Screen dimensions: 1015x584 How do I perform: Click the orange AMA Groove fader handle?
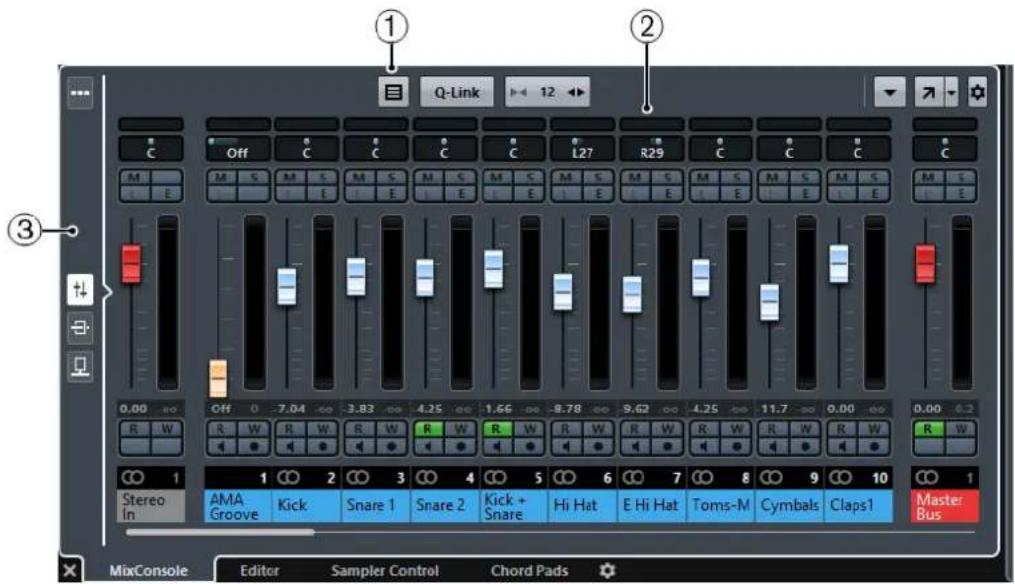coord(218,378)
